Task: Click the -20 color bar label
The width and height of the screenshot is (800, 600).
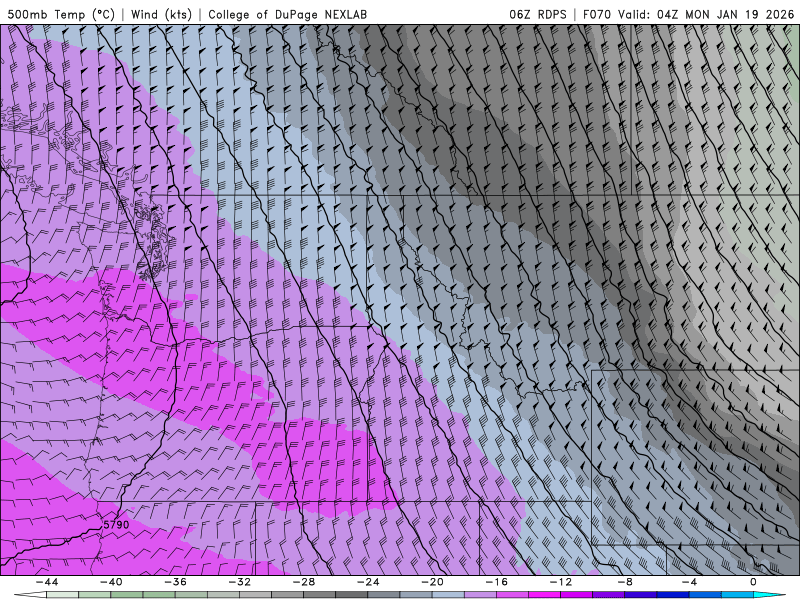Action: click(x=433, y=582)
